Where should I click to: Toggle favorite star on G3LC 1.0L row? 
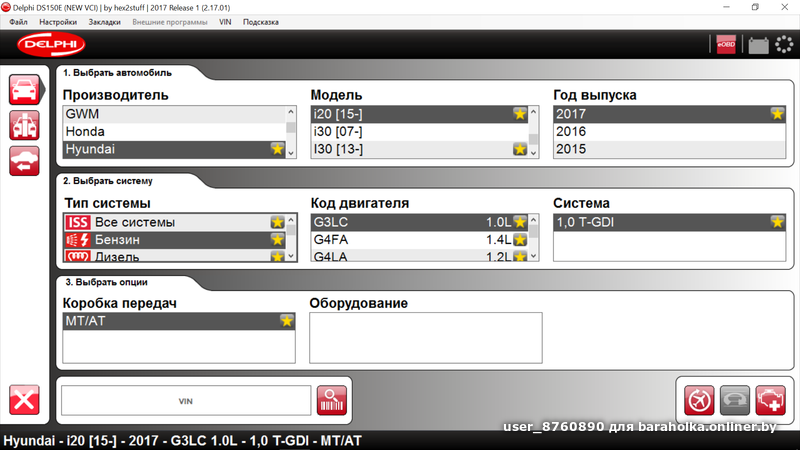point(519,222)
